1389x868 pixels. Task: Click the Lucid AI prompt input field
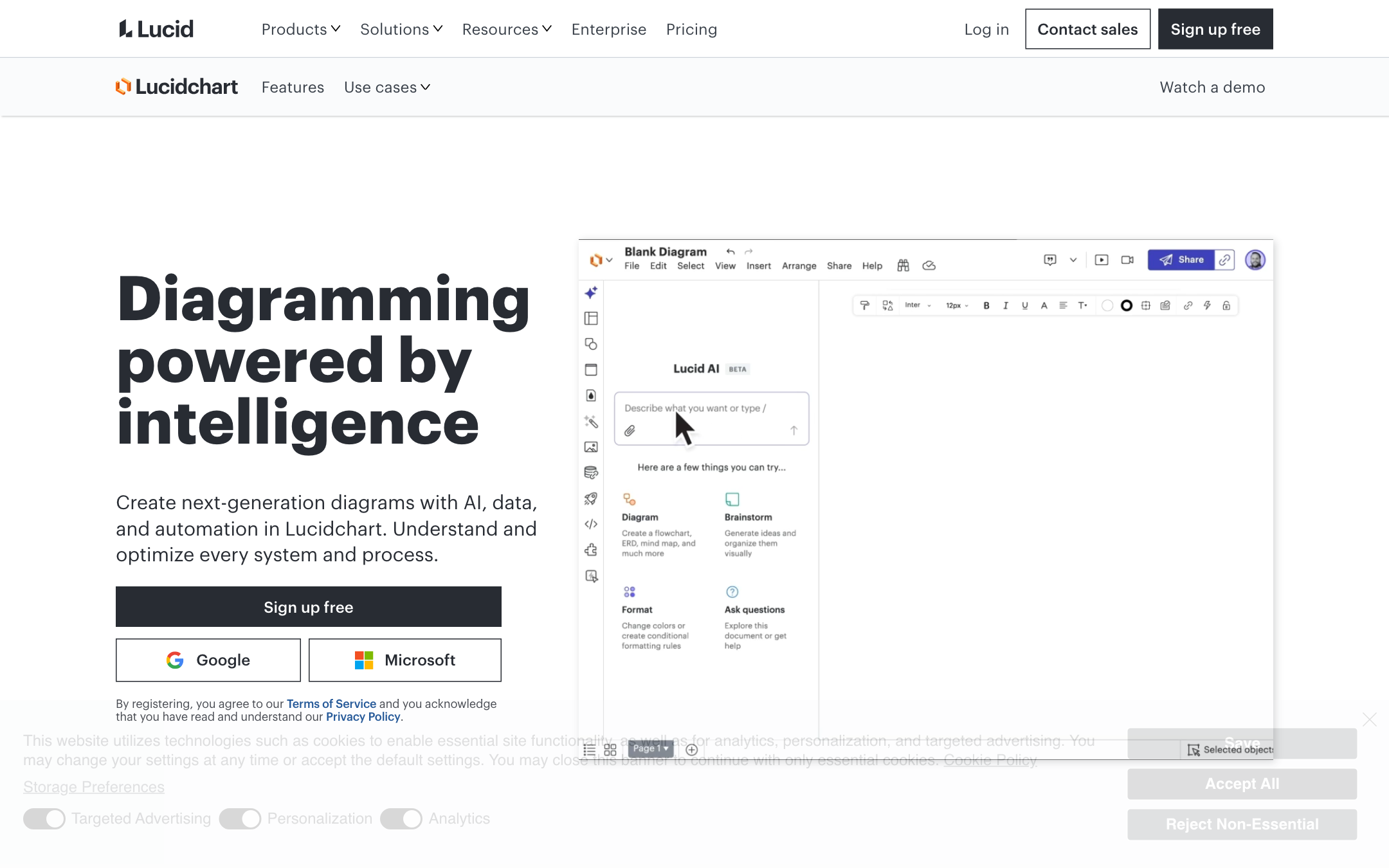(711, 418)
